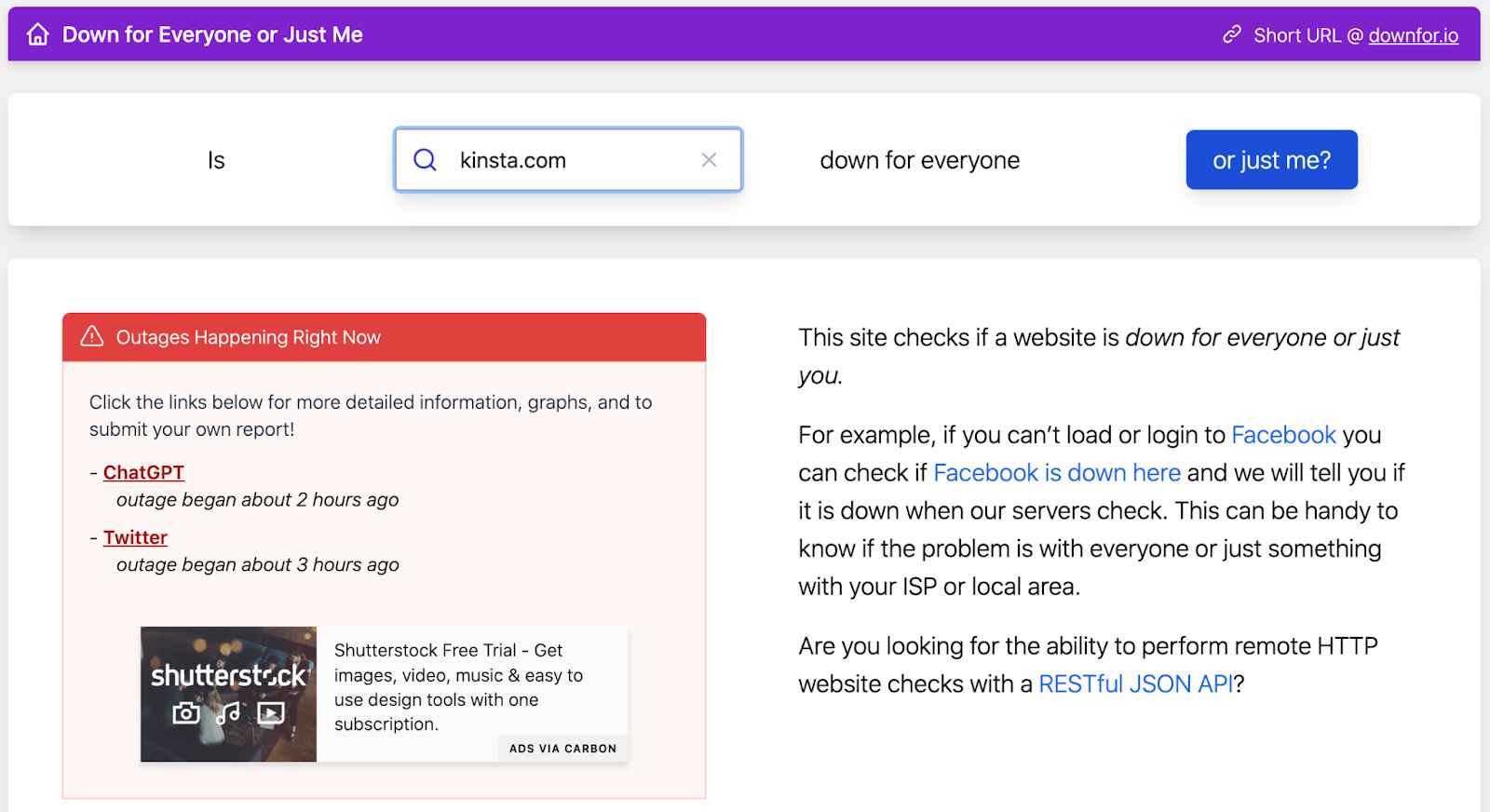
Task: Click the warning triangle icon in the outages header
Action: point(92,336)
